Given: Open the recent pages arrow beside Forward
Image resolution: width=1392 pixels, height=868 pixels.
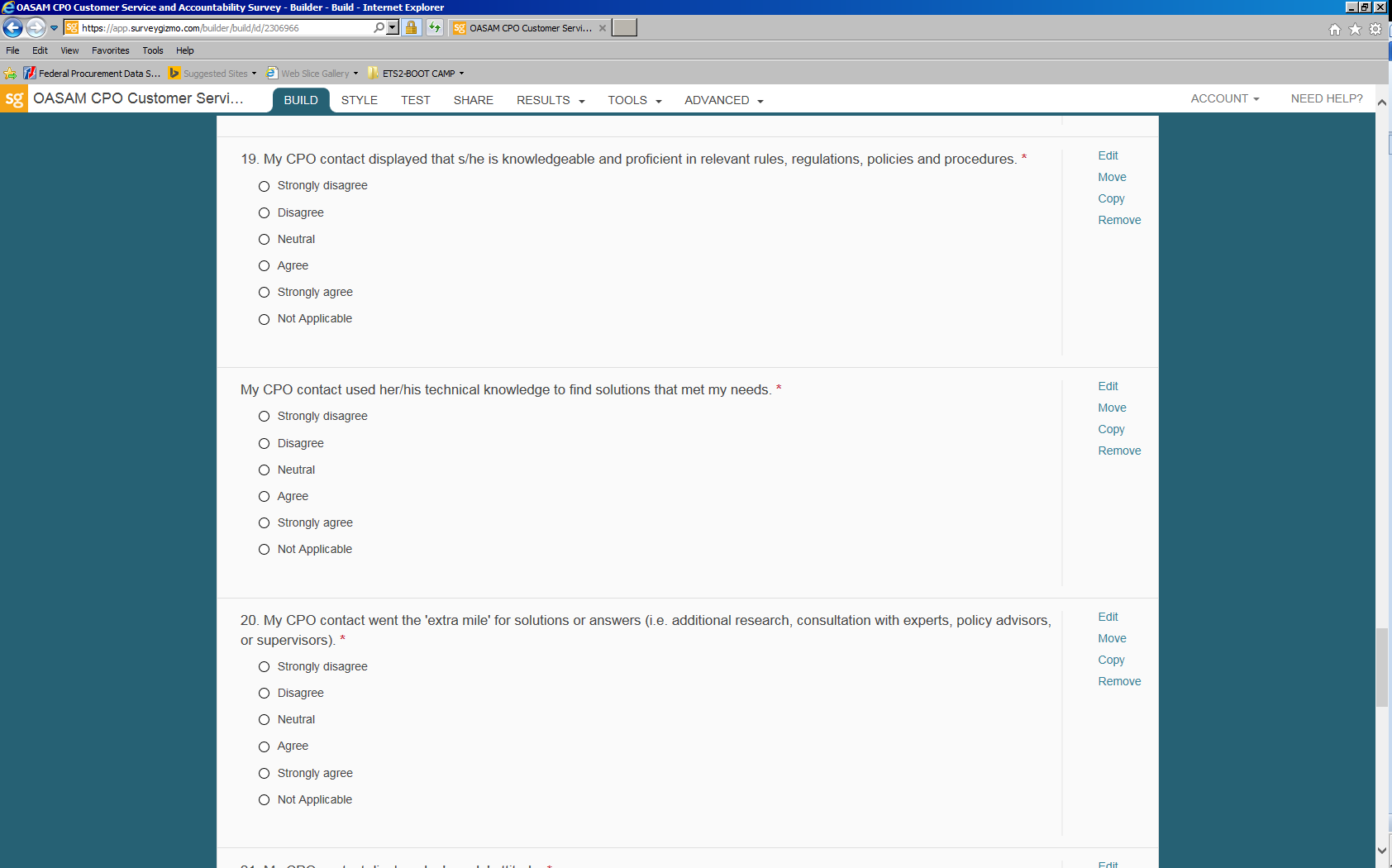Looking at the screenshot, I should pos(55,28).
